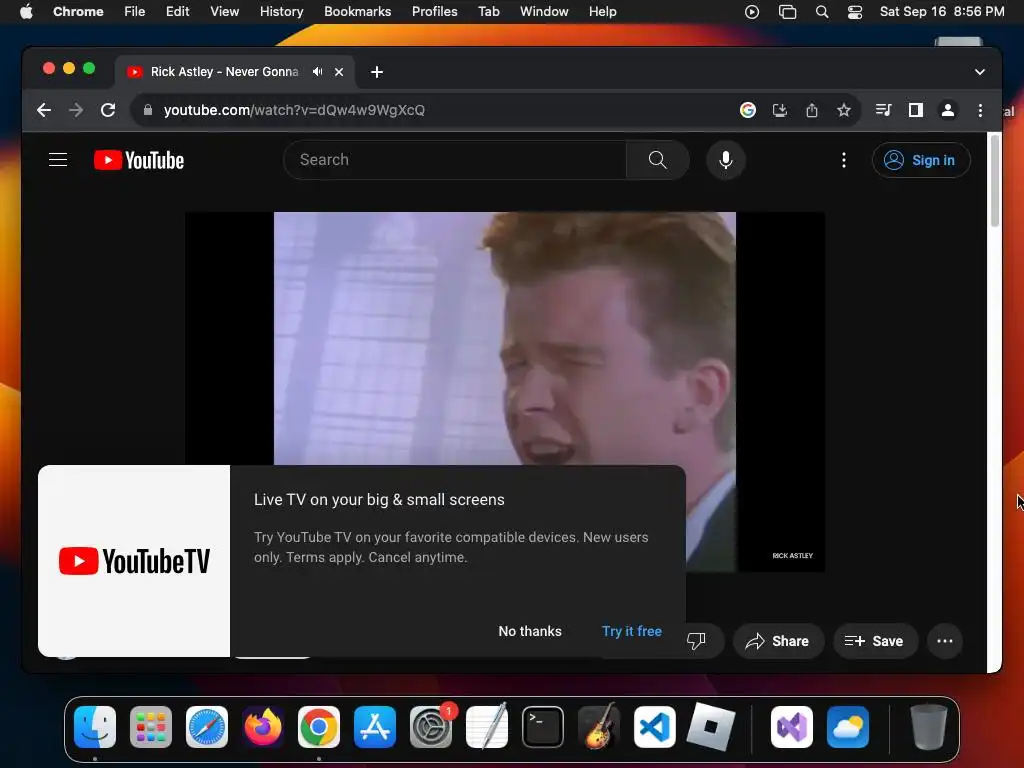This screenshot has height=768, width=1024.
Task: Save video to playlist
Action: (x=874, y=641)
